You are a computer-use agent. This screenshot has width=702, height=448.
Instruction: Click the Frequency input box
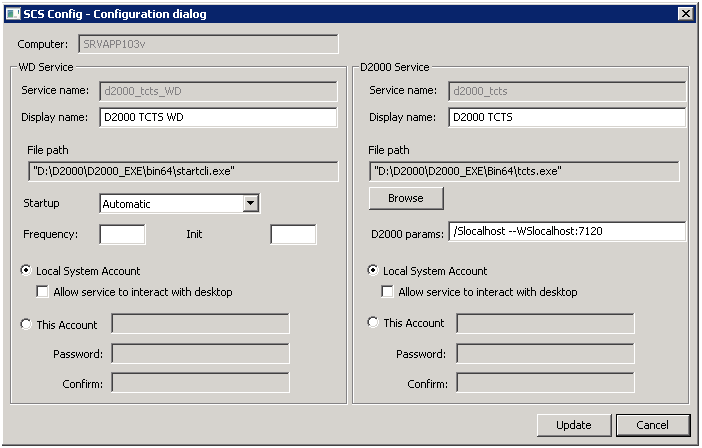122,234
